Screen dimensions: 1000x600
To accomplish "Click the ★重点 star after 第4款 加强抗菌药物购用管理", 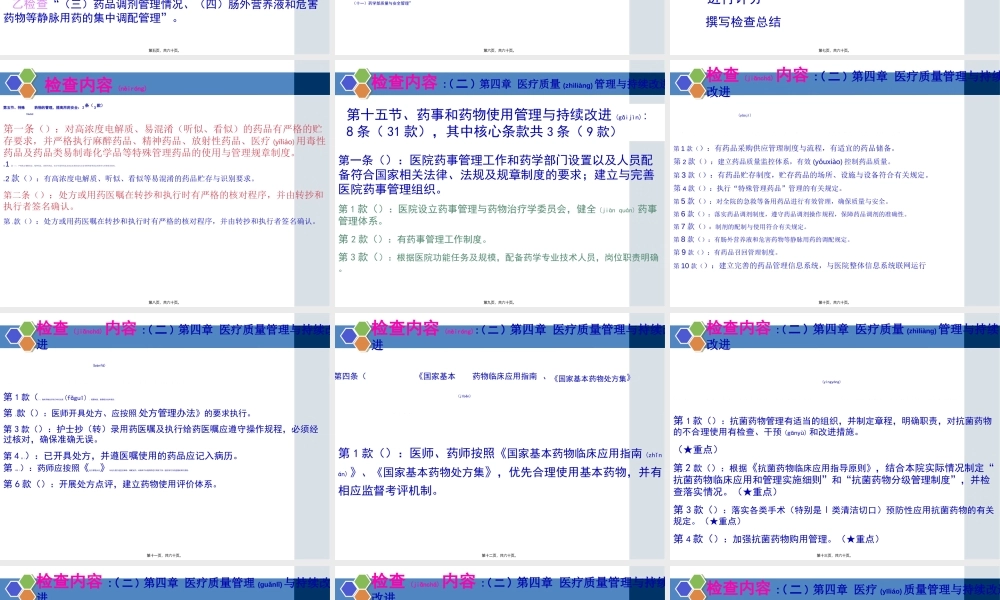I will click(860, 539).
